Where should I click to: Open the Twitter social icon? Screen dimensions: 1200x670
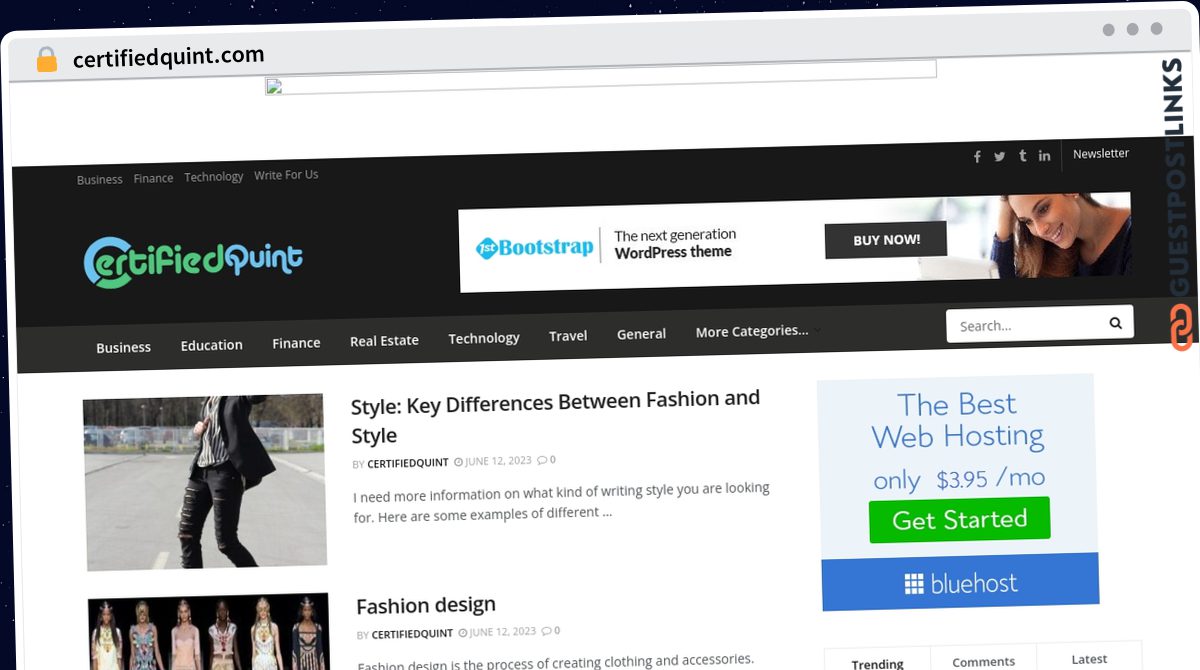[999, 156]
